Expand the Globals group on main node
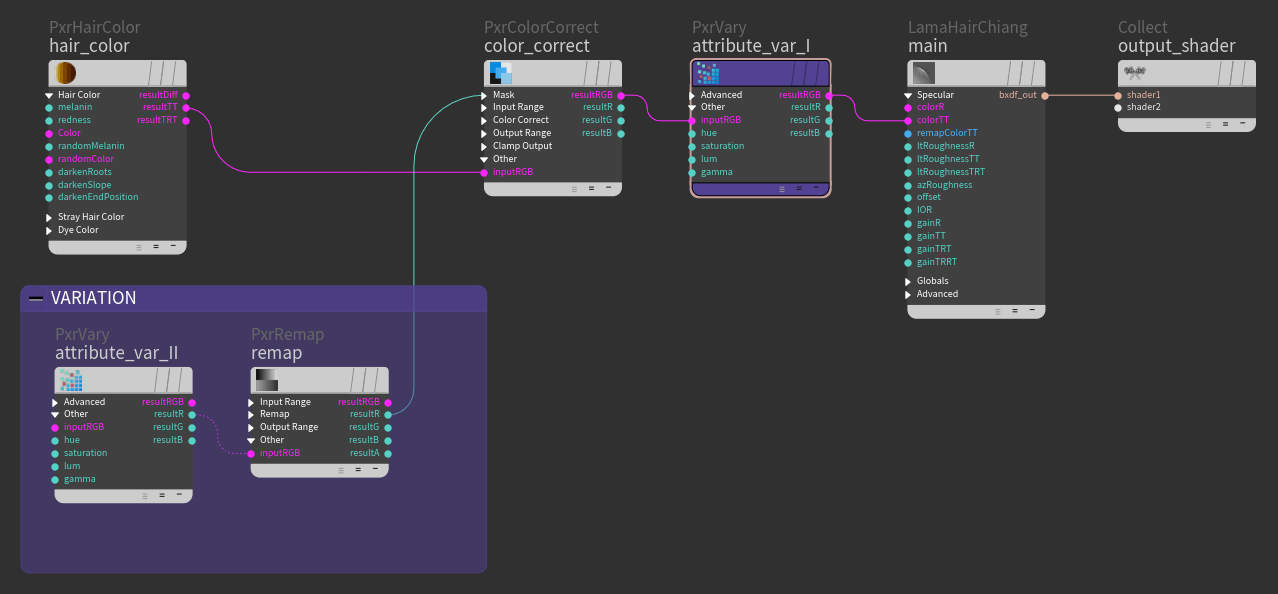1278x594 pixels. coord(908,281)
